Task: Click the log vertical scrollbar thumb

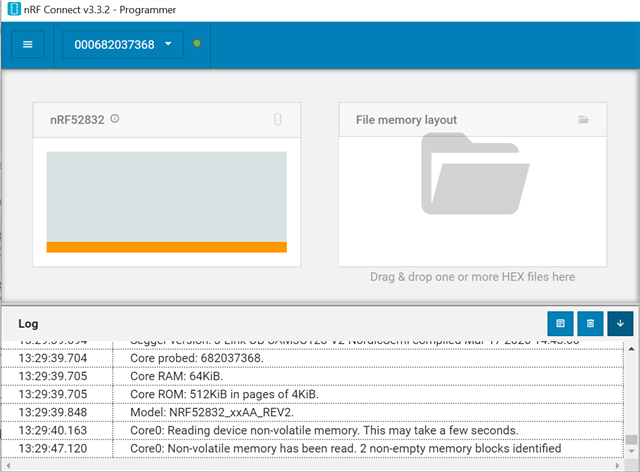Action: point(631,439)
